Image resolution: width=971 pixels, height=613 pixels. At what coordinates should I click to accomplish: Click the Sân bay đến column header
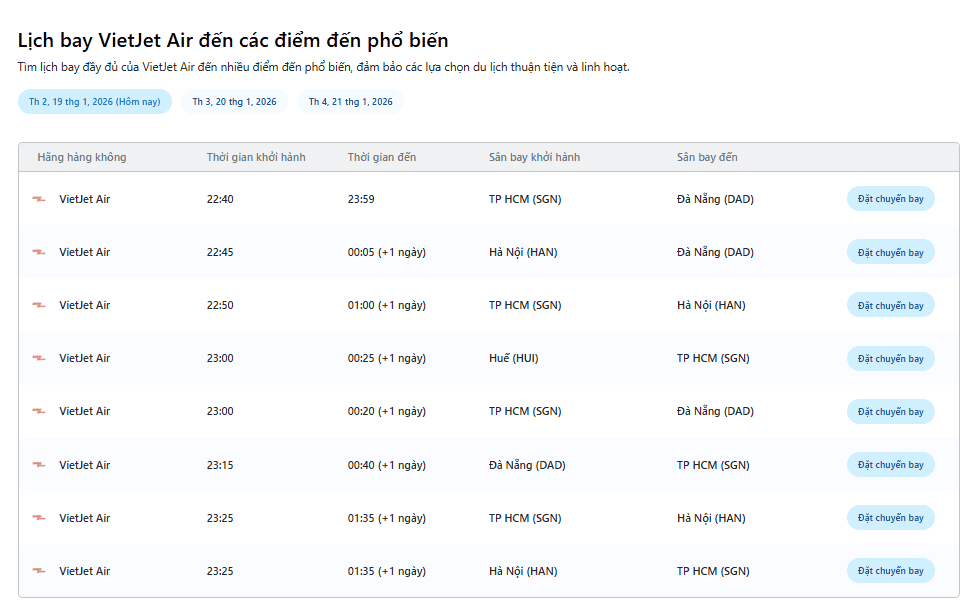[x=707, y=157]
